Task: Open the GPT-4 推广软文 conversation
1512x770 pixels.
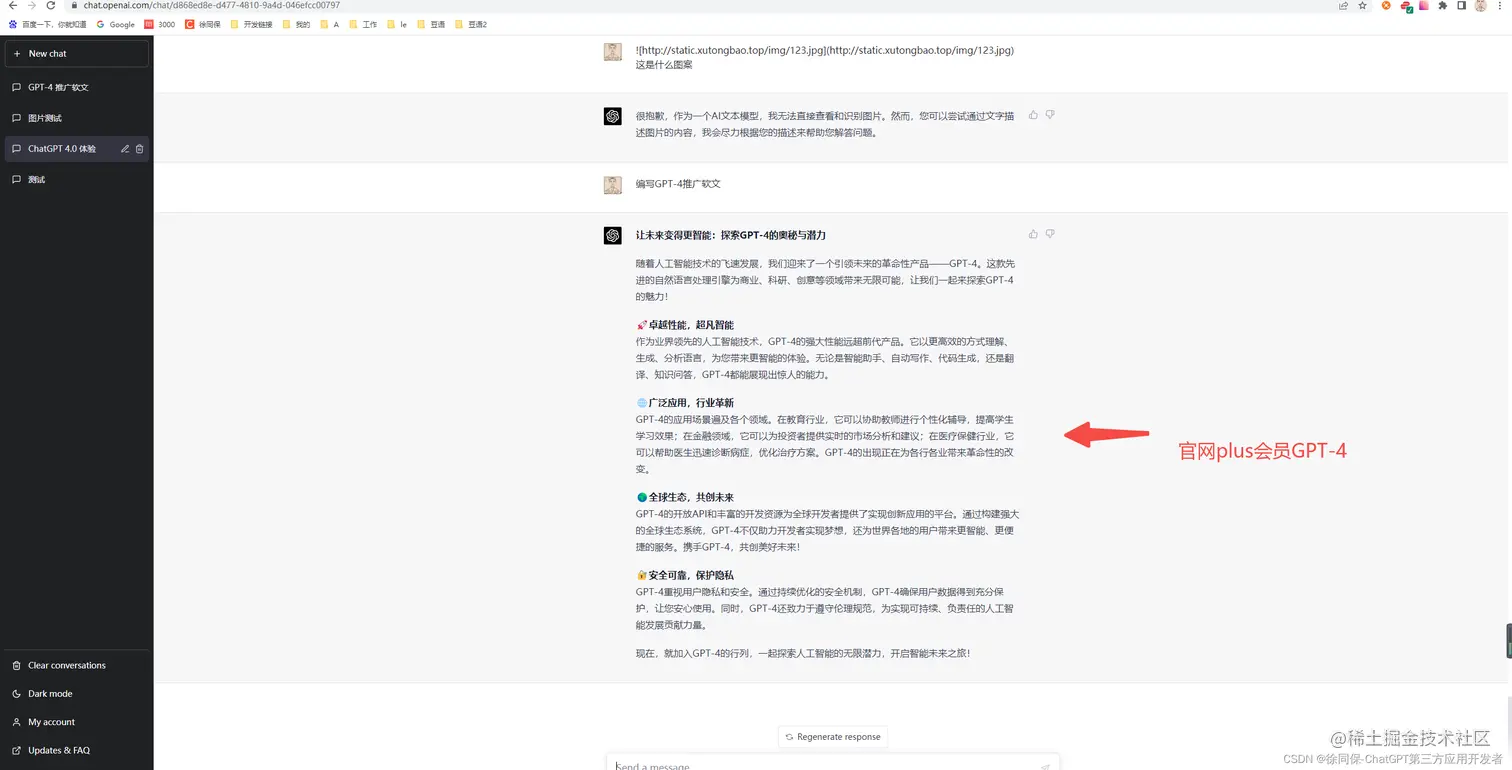Action: tap(77, 87)
